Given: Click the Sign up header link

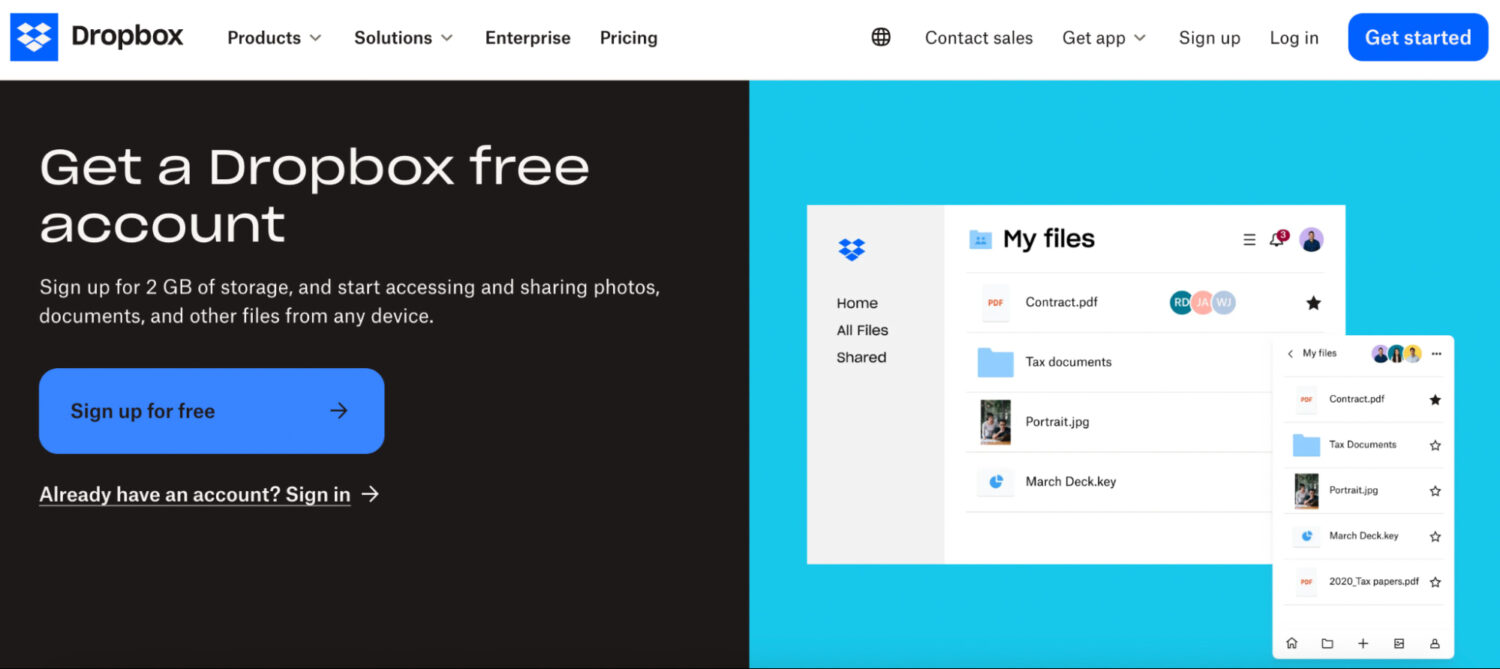Looking at the screenshot, I should point(1209,38).
